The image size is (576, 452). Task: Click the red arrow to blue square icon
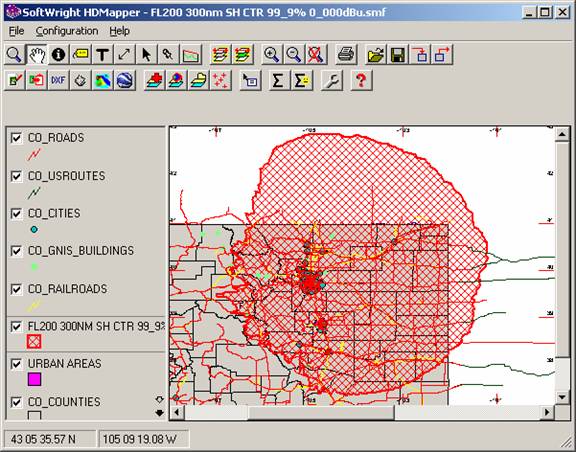tap(421, 55)
